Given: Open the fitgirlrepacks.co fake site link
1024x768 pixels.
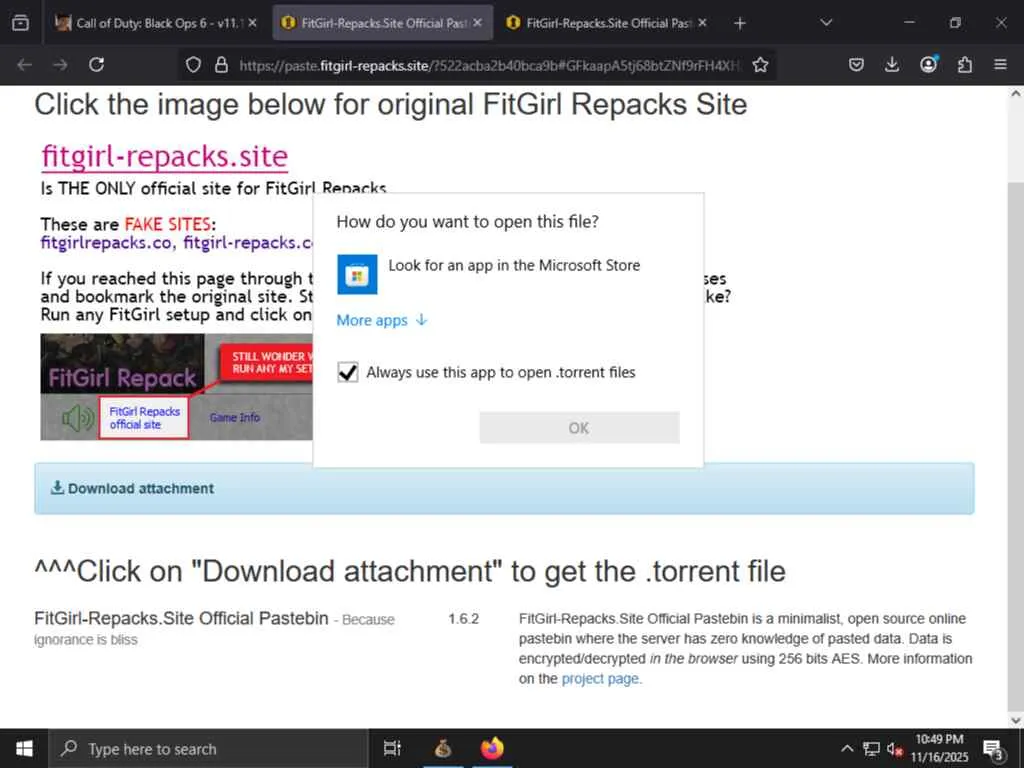Looking at the screenshot, I should click(x=106, y=242).
